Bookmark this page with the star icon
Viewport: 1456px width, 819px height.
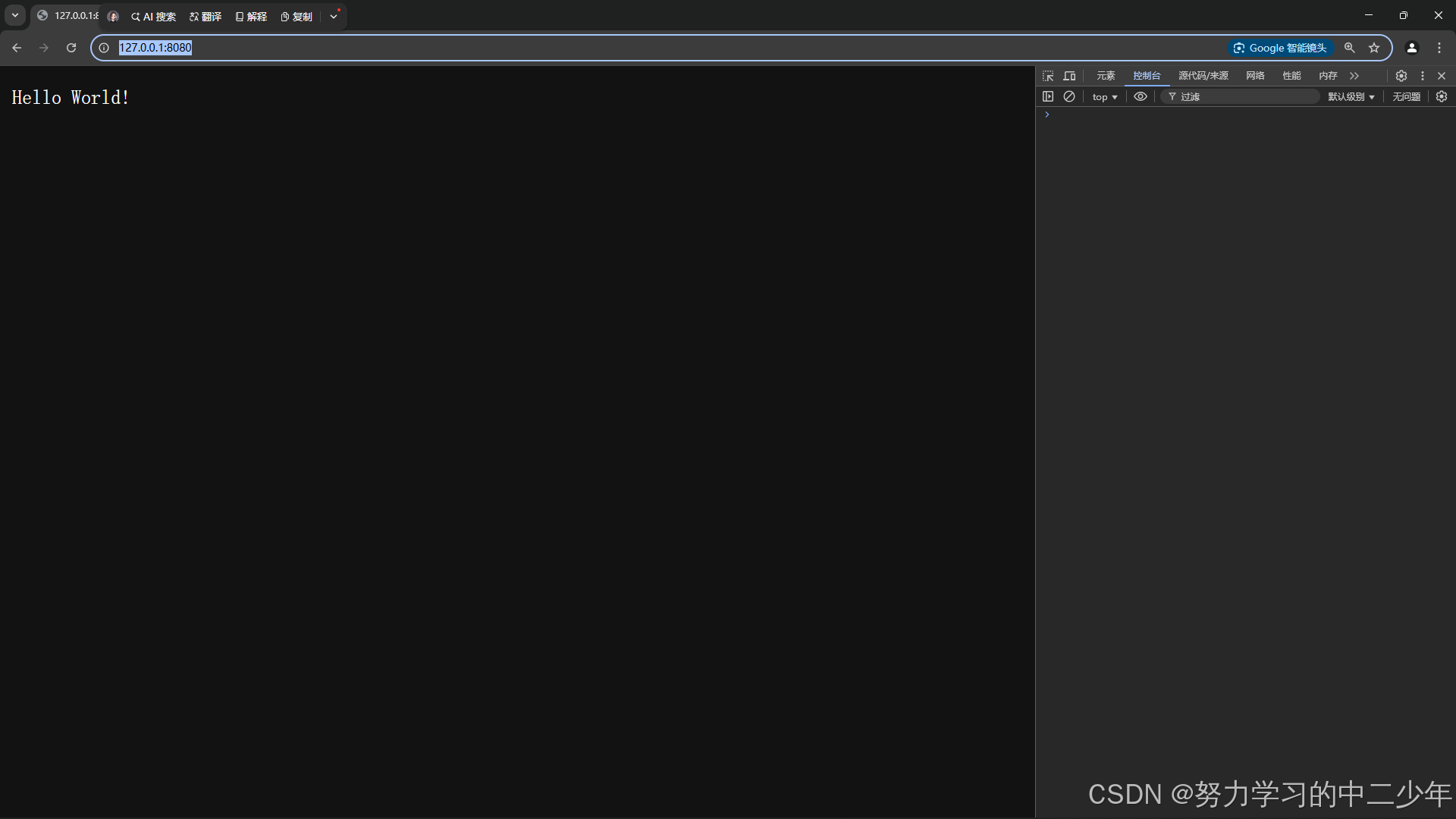click(1374, 48)
